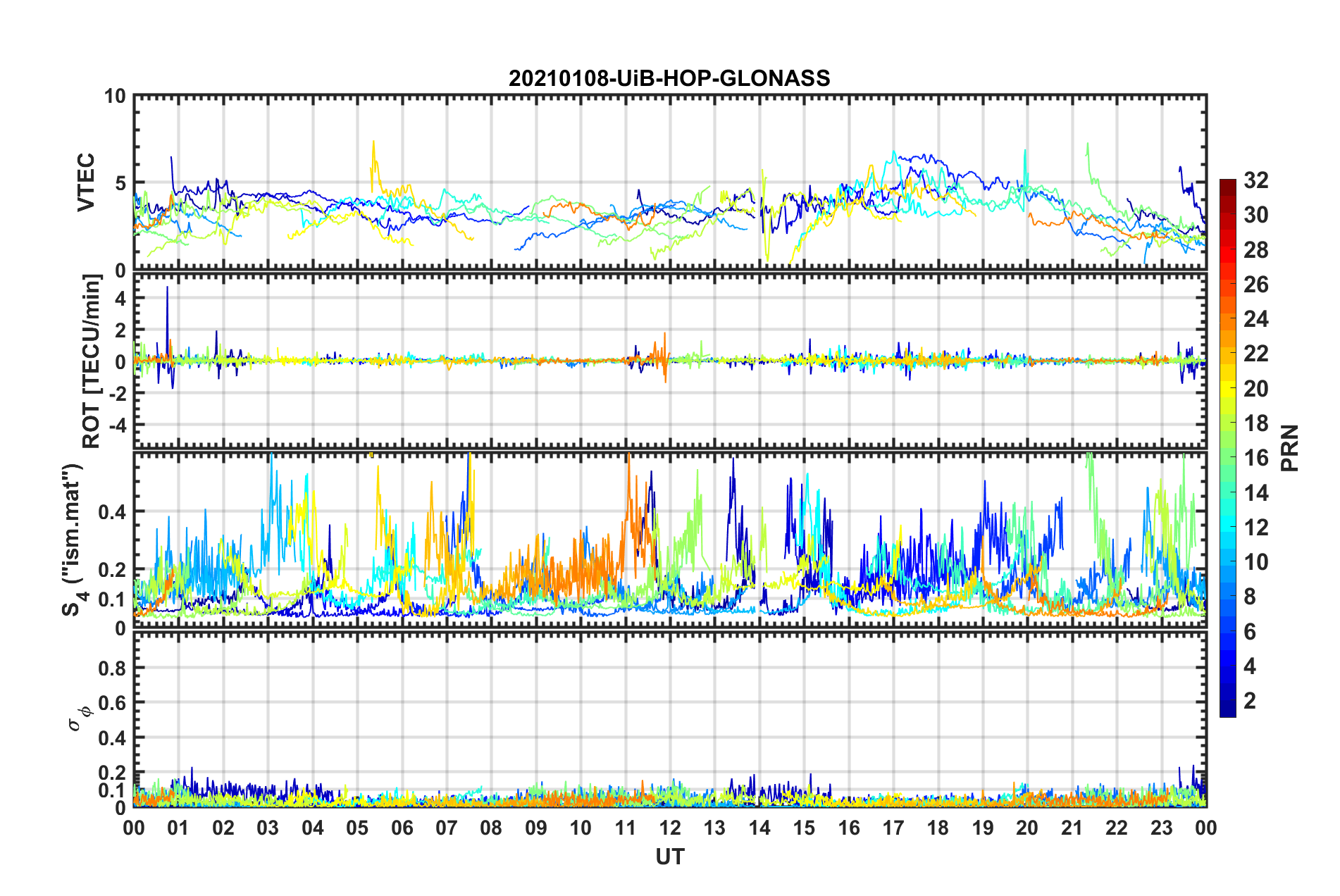Click the UT axis tick label 21
The height and width of the screenshot is (896, 1340).
pos(1072,828)
